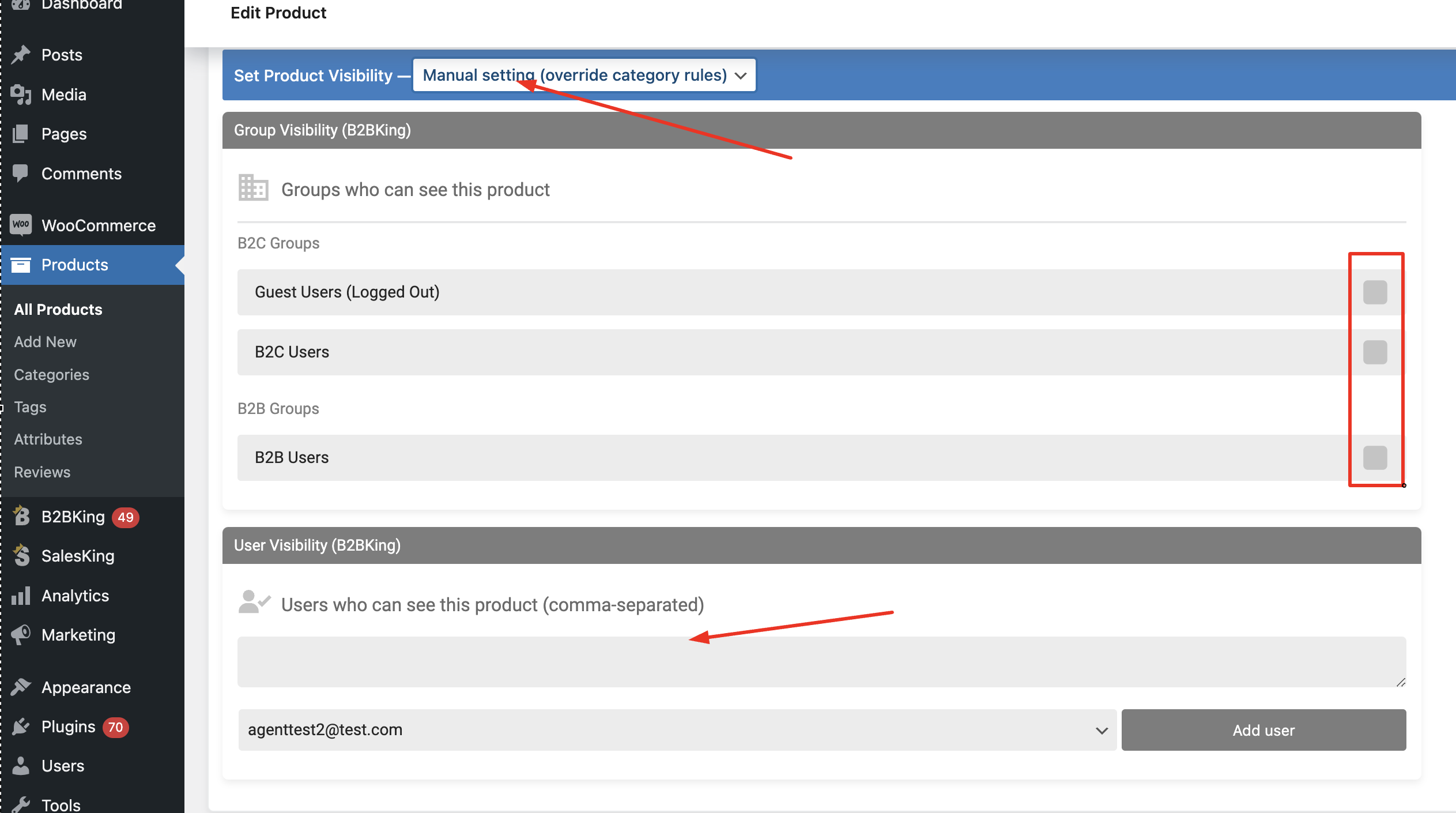
Task: Click the Edit Product page heading
Action: pos(278,13)
